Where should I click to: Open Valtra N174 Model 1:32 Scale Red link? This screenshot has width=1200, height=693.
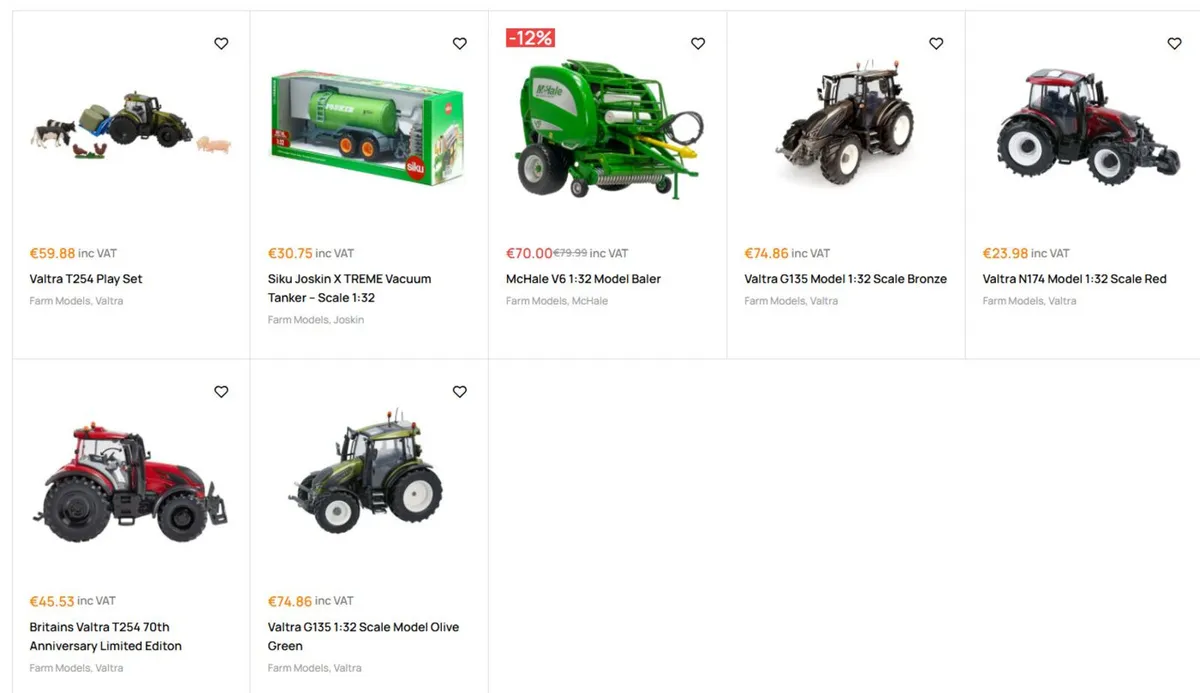(x=1074, y=279)
